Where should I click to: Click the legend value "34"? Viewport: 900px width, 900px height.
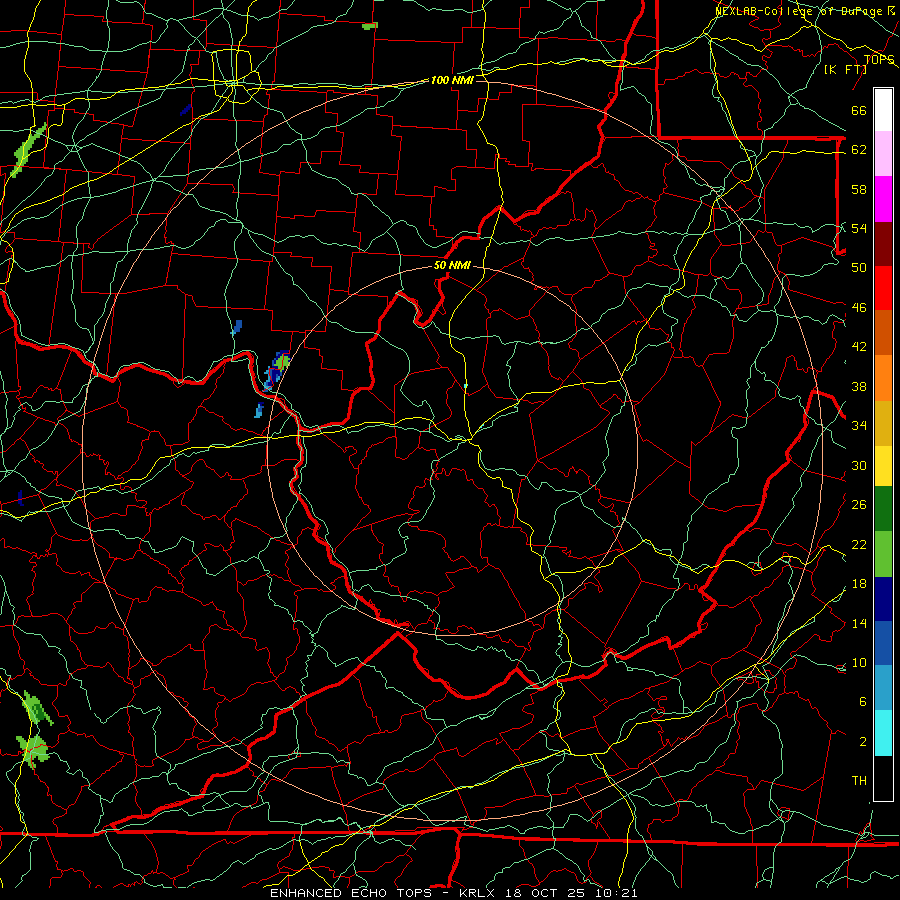(859, 425)
